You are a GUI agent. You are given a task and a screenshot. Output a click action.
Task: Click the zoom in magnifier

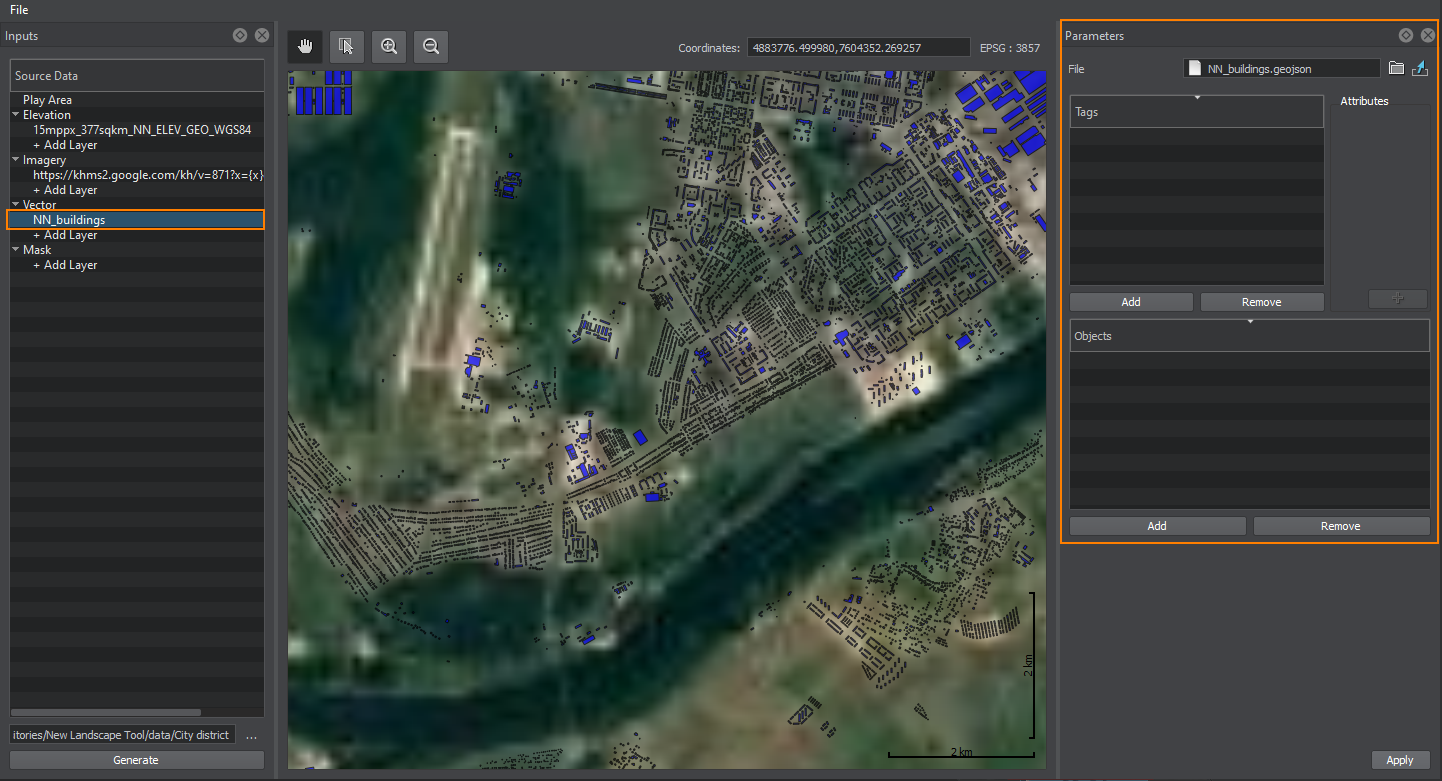pos(389,46)
